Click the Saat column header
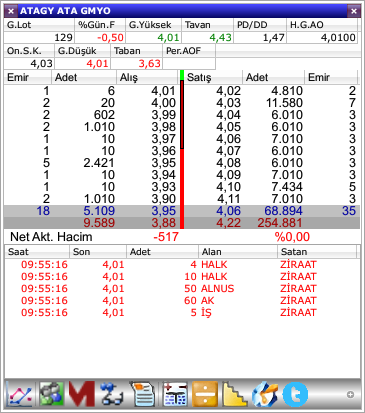Viewport: 365px width, 413px height. [x=37, y=252]
